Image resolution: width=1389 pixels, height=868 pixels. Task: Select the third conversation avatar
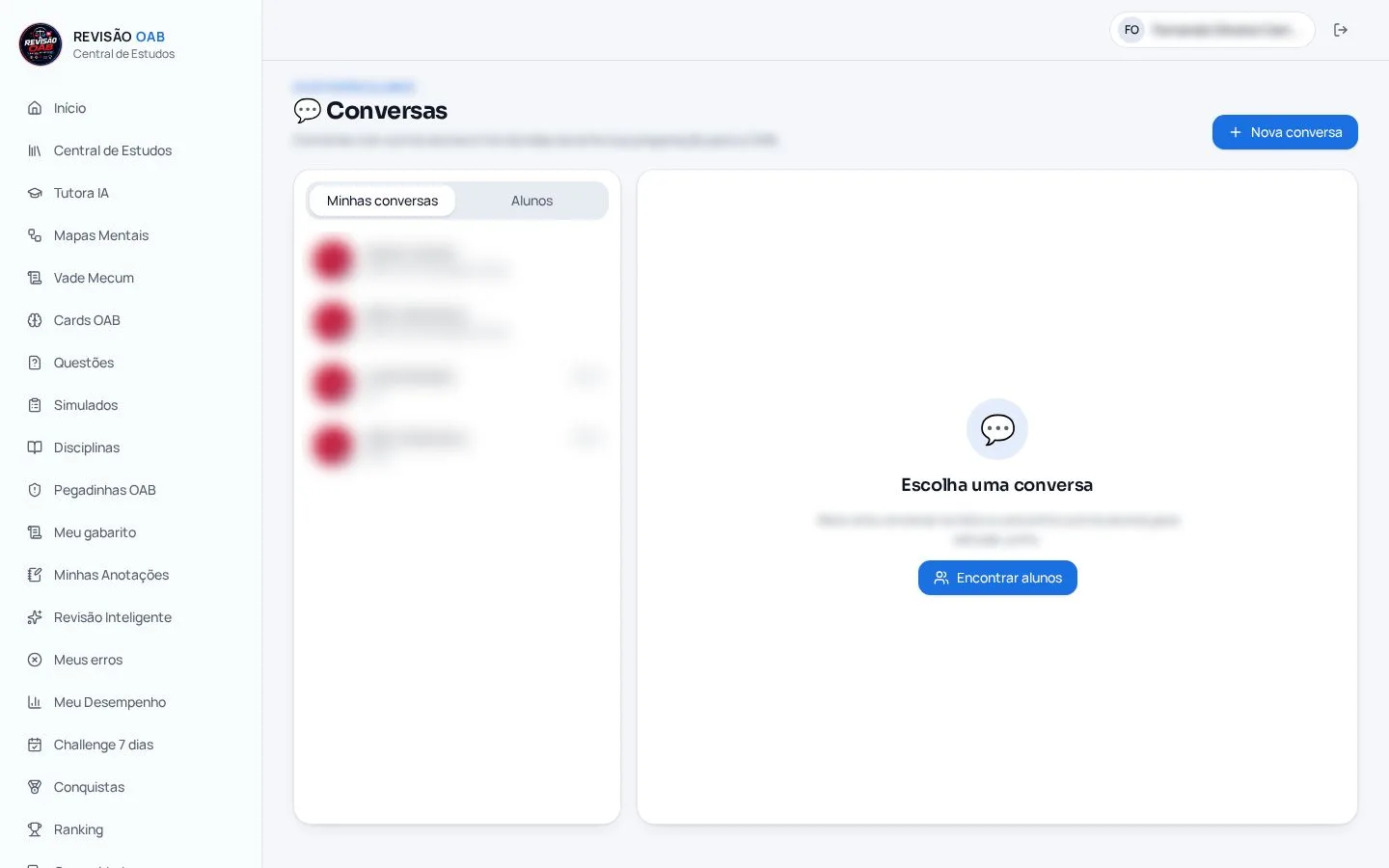coord(332,384)
